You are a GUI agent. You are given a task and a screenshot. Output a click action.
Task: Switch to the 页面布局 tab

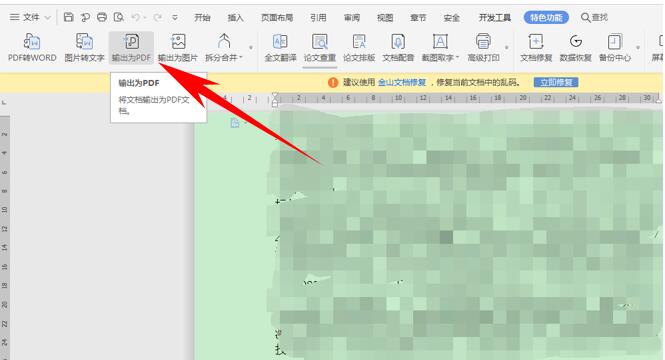tap(277, 17)
